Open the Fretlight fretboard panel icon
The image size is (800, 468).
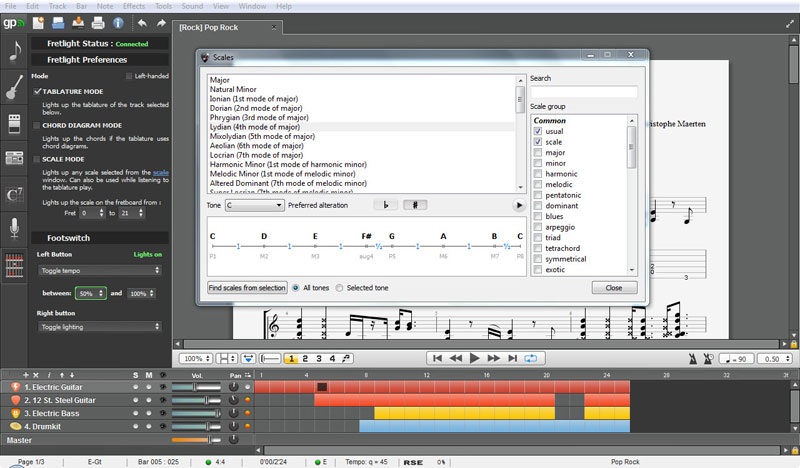pos(15,265)
